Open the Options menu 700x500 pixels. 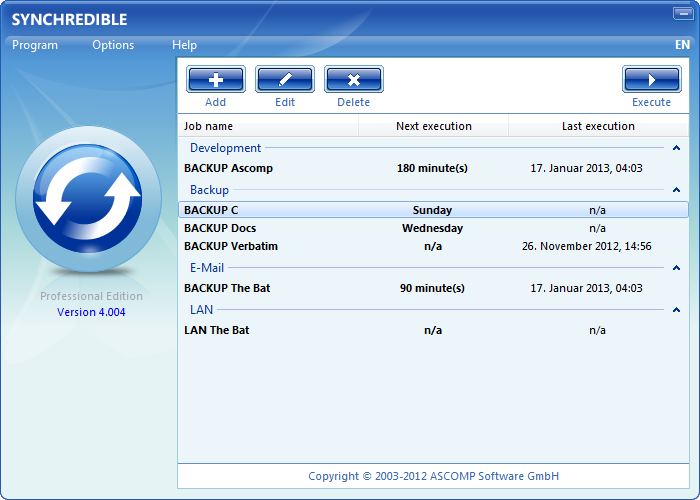[x=113, y=45]
